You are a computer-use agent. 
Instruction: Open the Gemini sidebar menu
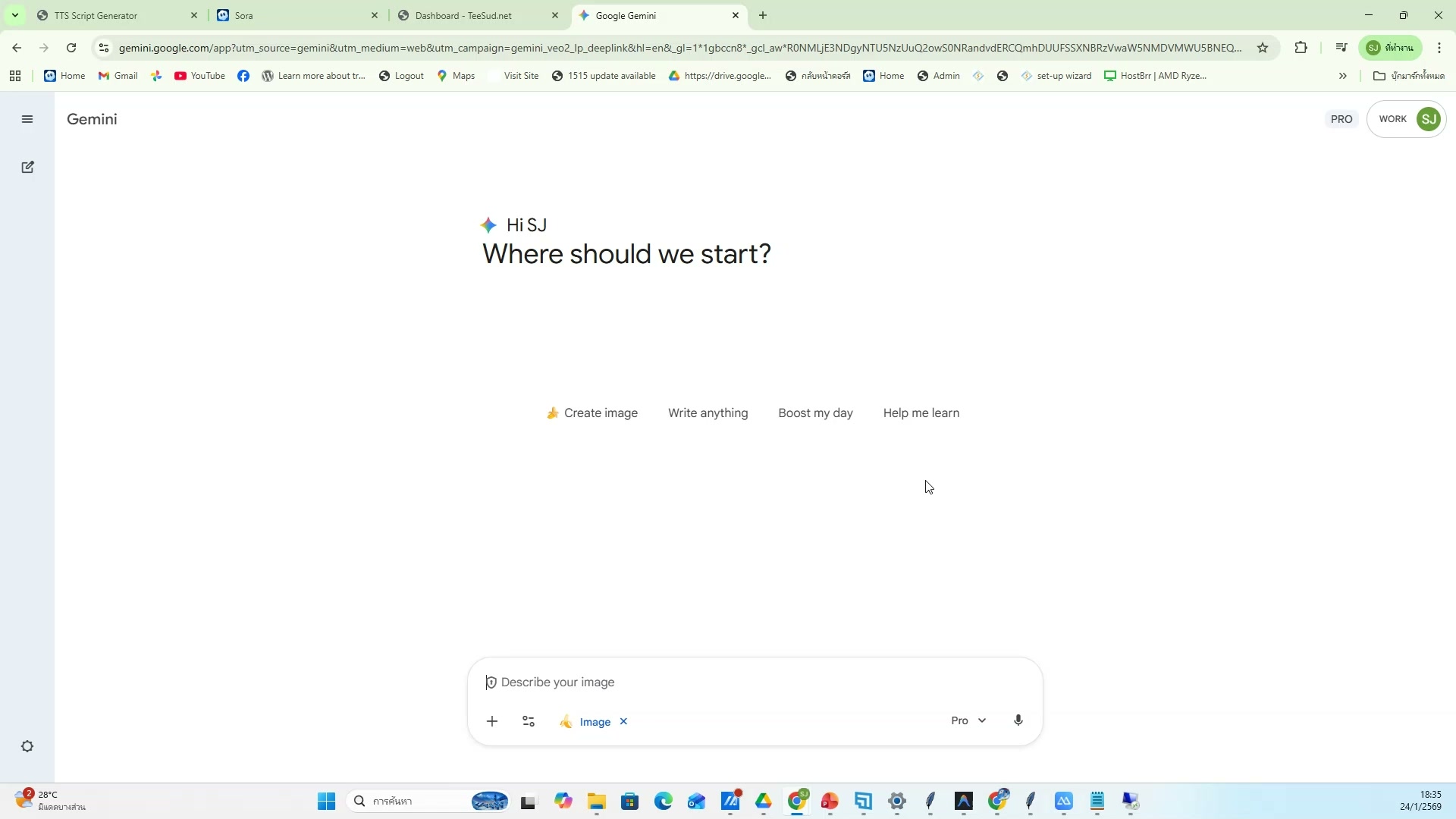pos(27,119)
